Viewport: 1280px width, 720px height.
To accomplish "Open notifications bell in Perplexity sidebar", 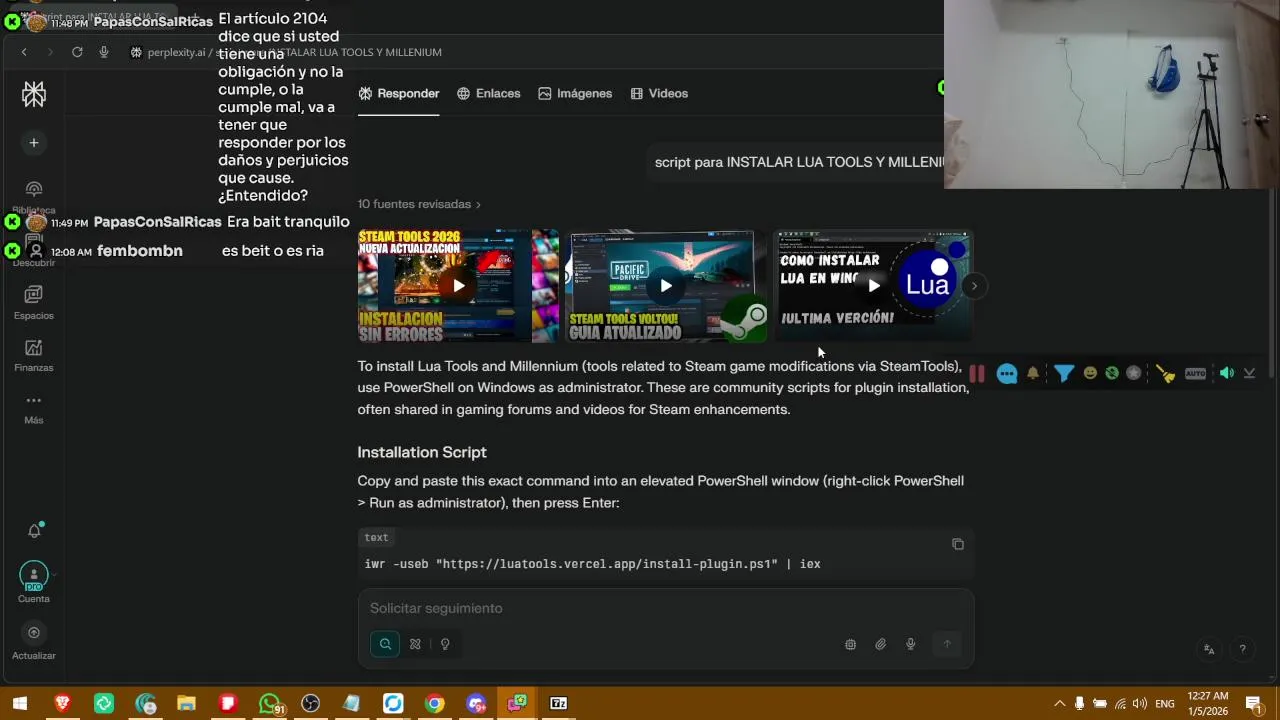I will click(34, 531).
